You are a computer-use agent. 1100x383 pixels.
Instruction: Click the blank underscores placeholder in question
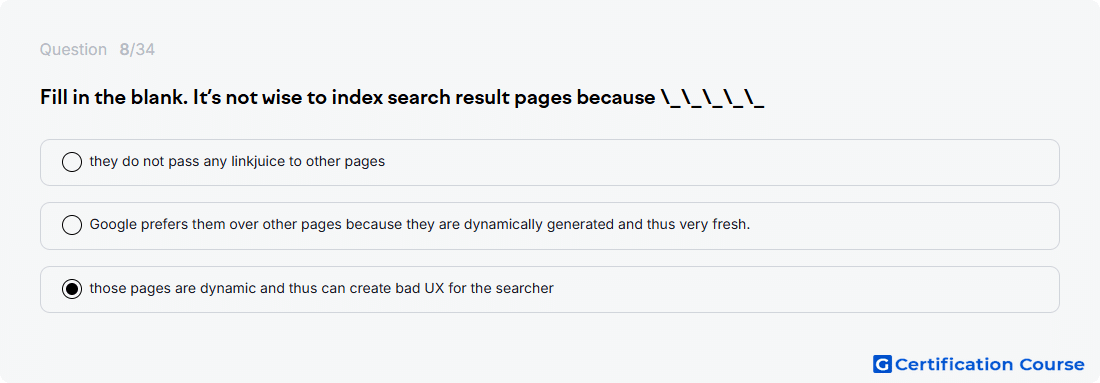[x=712, y=99]
